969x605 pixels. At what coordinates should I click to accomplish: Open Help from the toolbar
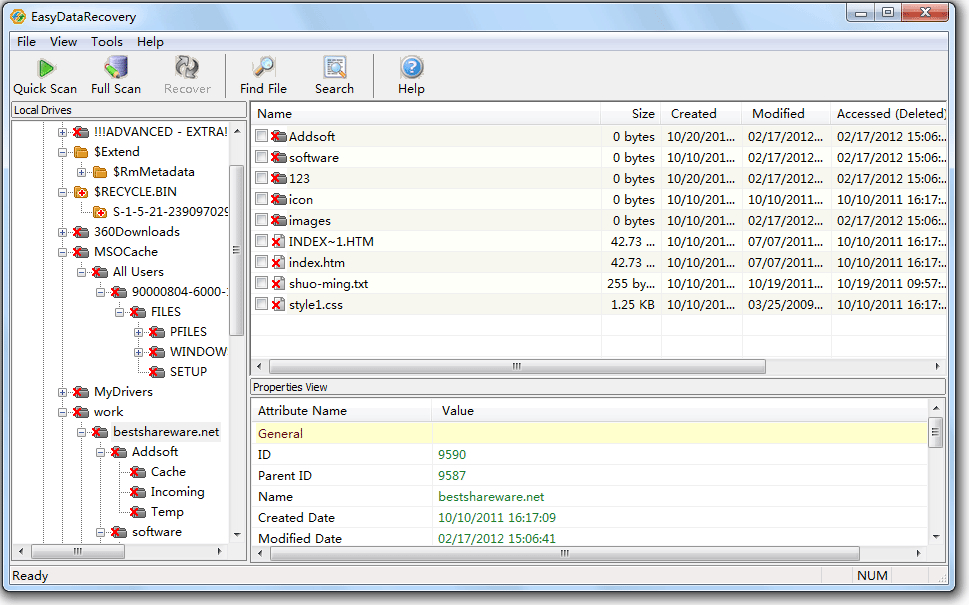411,76
